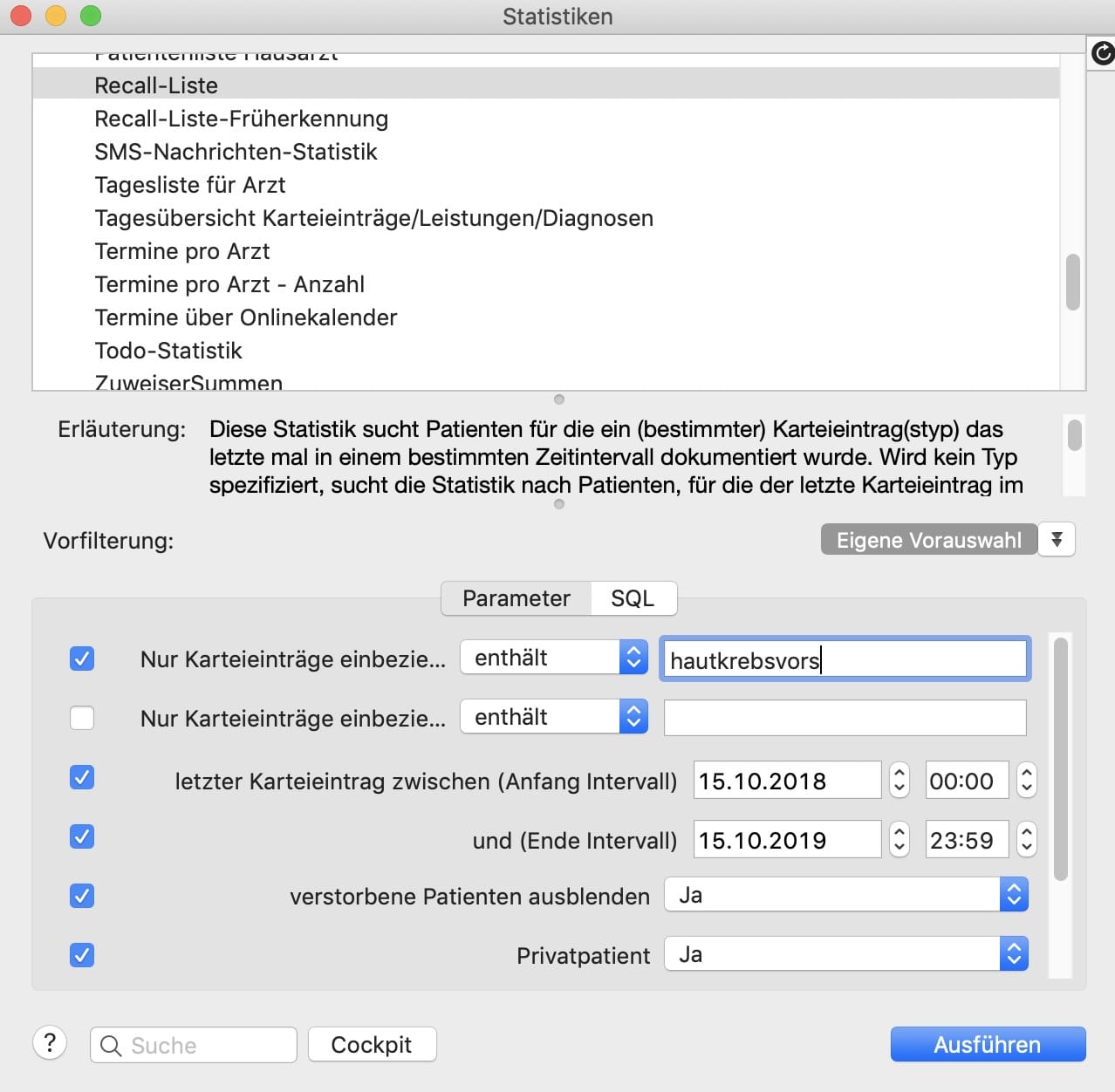
Task: Click the magnifier icon in Suche field
Action: tap(111, 1045)
